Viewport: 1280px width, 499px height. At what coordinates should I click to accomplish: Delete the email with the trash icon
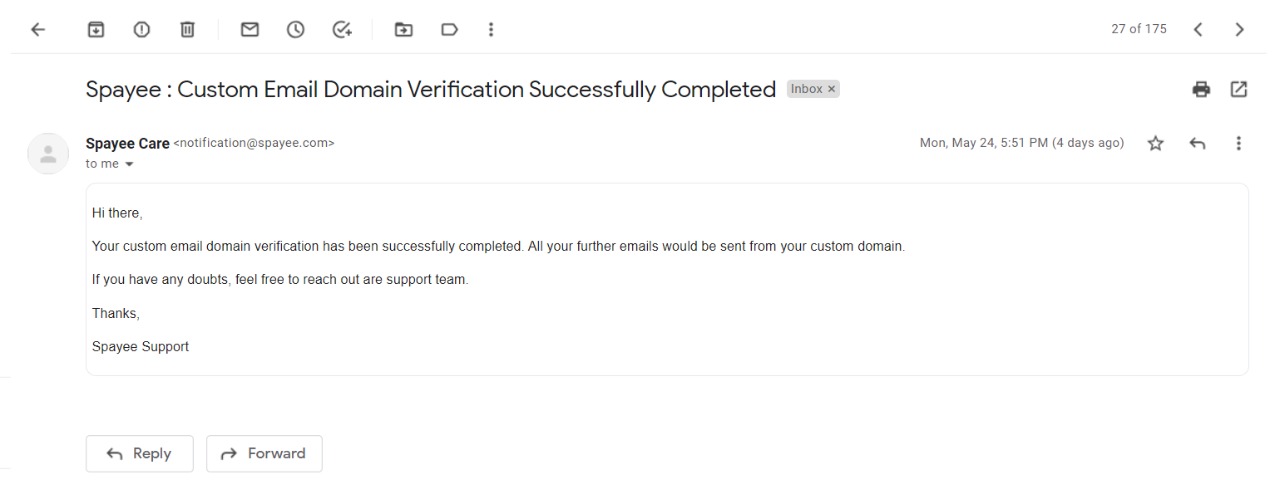[x=187, y=30]
